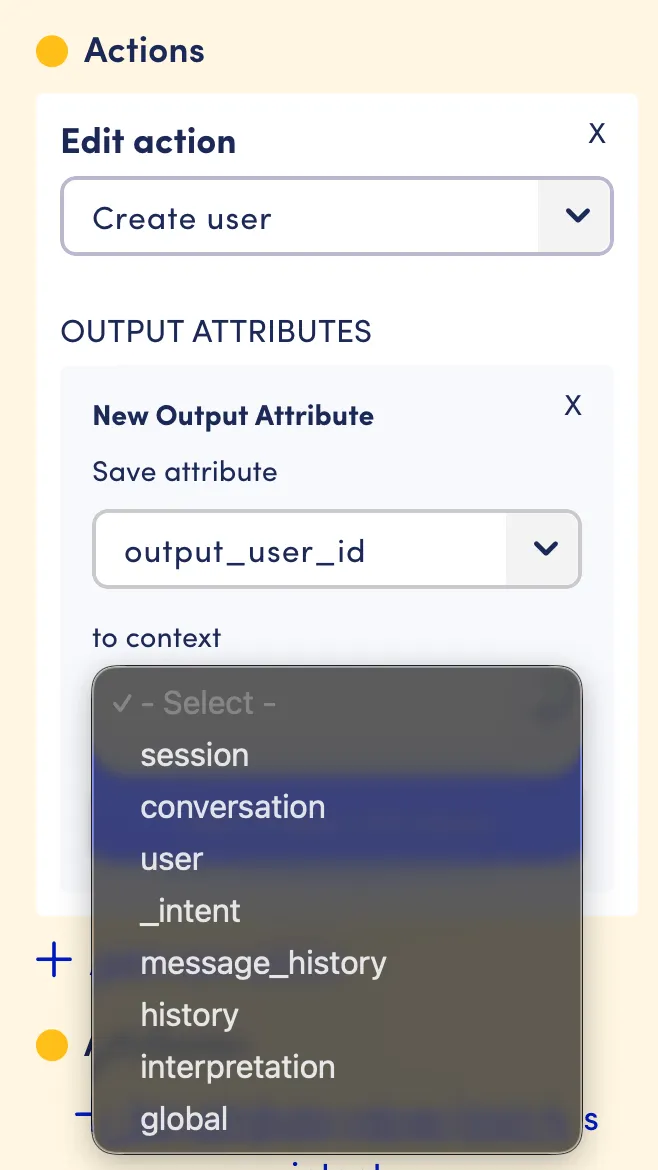
Task: Close the Edit action panel
Action: [597, 134]
